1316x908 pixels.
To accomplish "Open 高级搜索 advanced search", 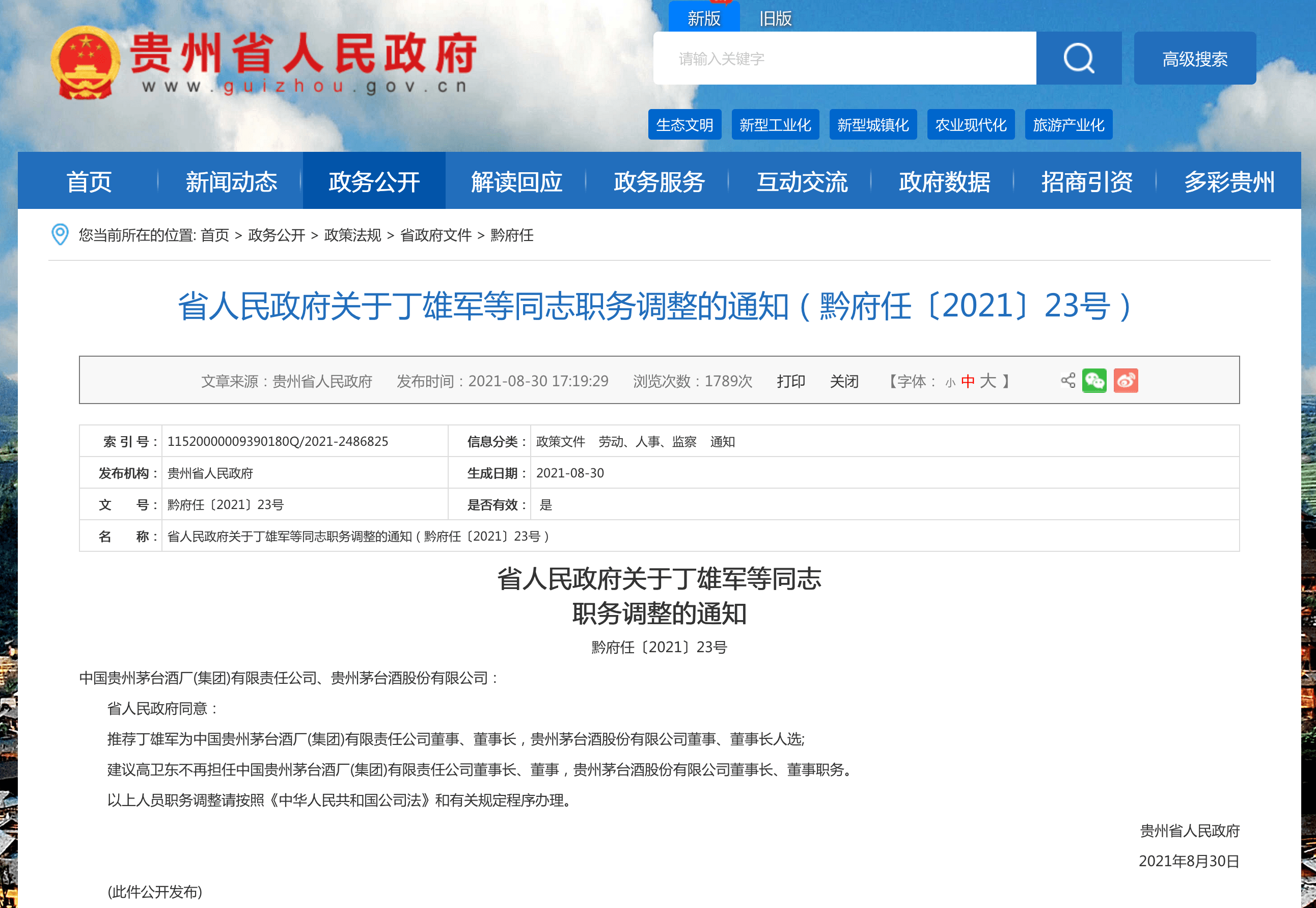I will click(1195, 58).
